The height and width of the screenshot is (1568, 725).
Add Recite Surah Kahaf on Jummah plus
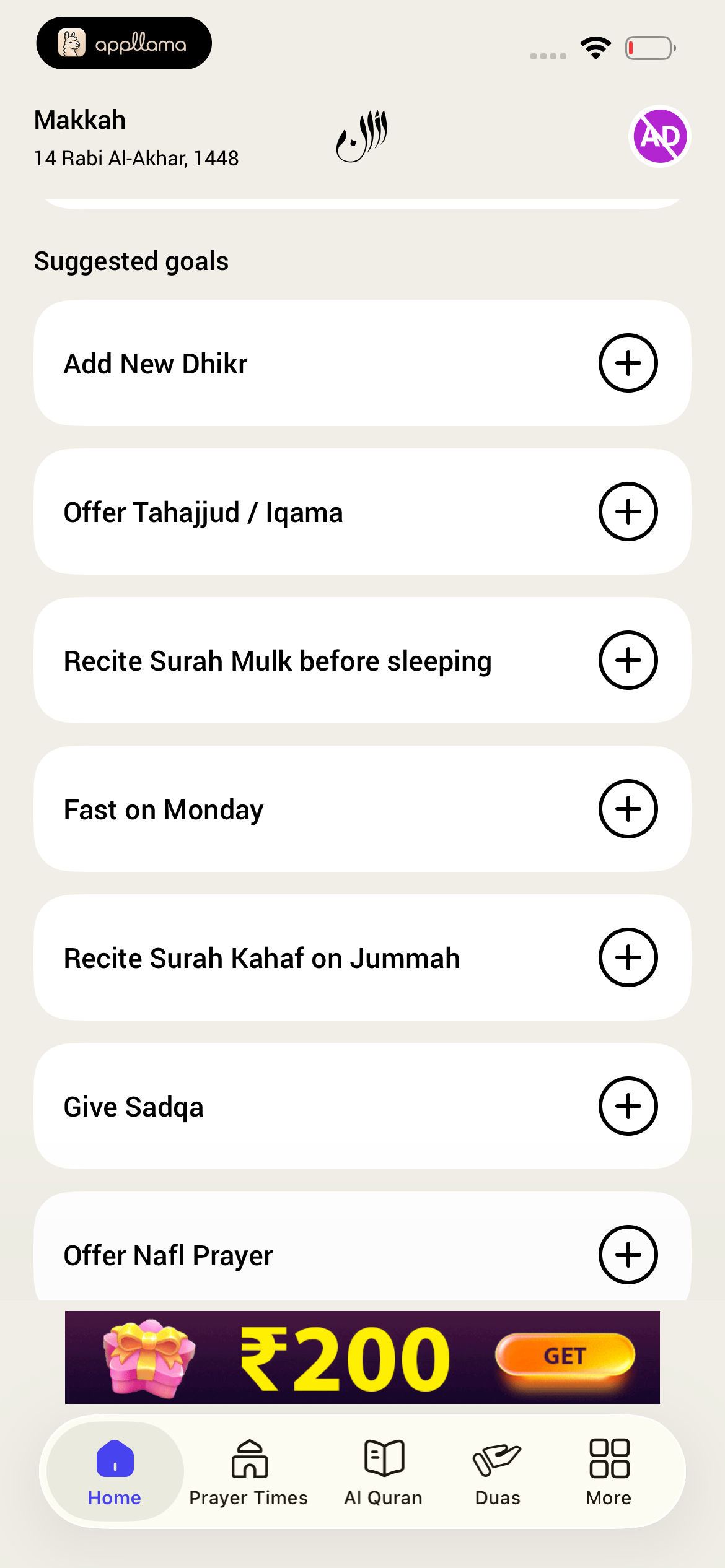[628, 957]
